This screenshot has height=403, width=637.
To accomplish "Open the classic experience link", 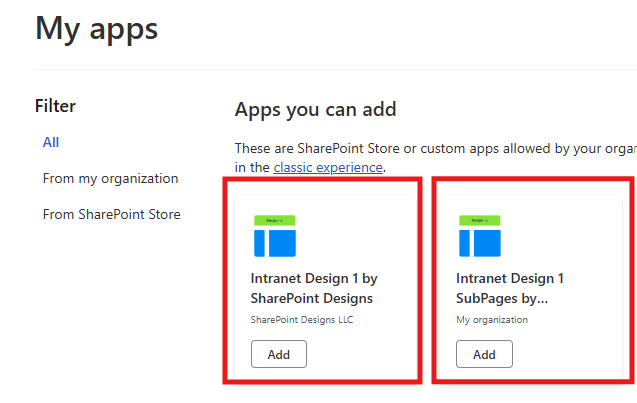I will (x=328, y=167).
